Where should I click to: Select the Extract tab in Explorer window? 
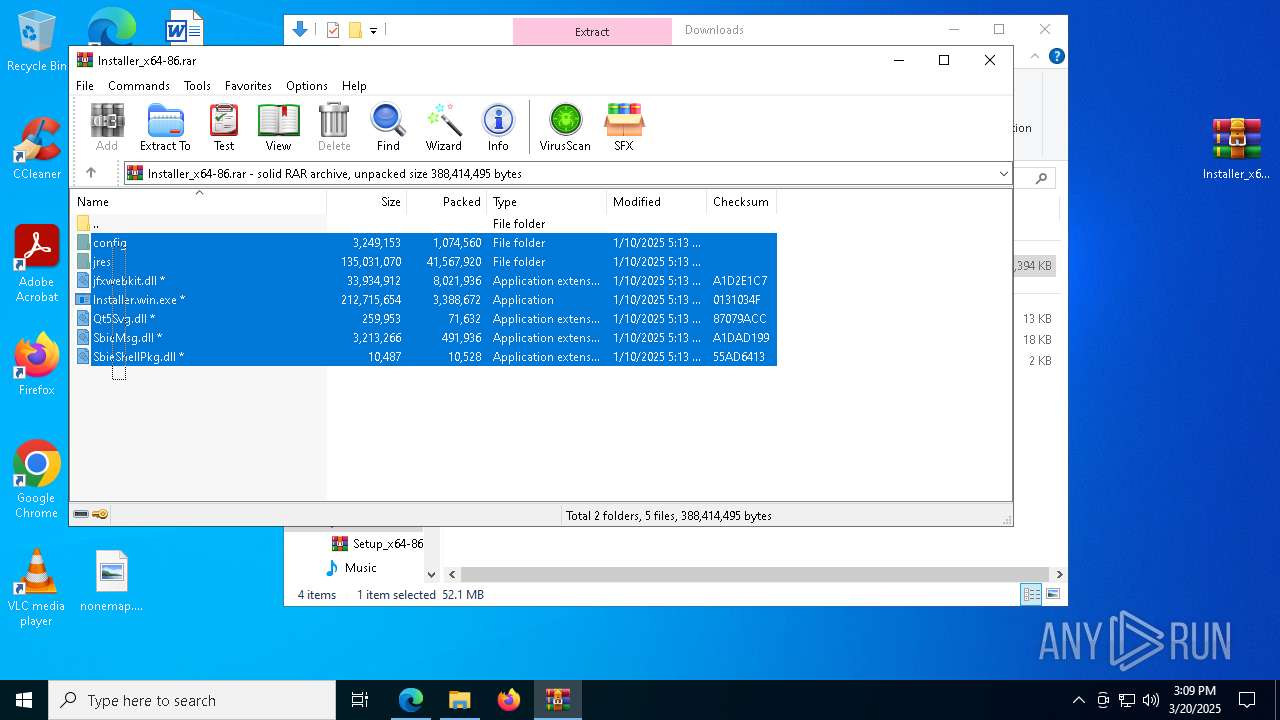[592, 31]
